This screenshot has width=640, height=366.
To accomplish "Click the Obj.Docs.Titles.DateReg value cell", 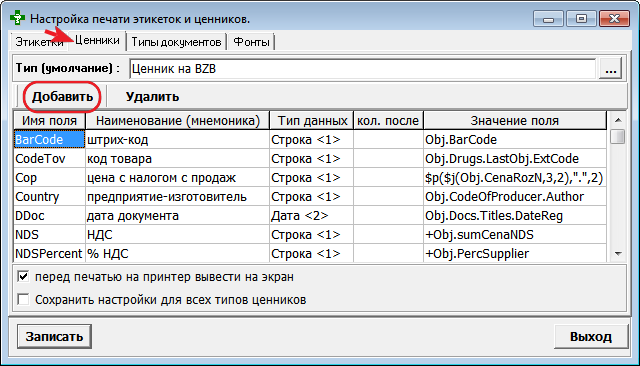I will click(515, 215).
